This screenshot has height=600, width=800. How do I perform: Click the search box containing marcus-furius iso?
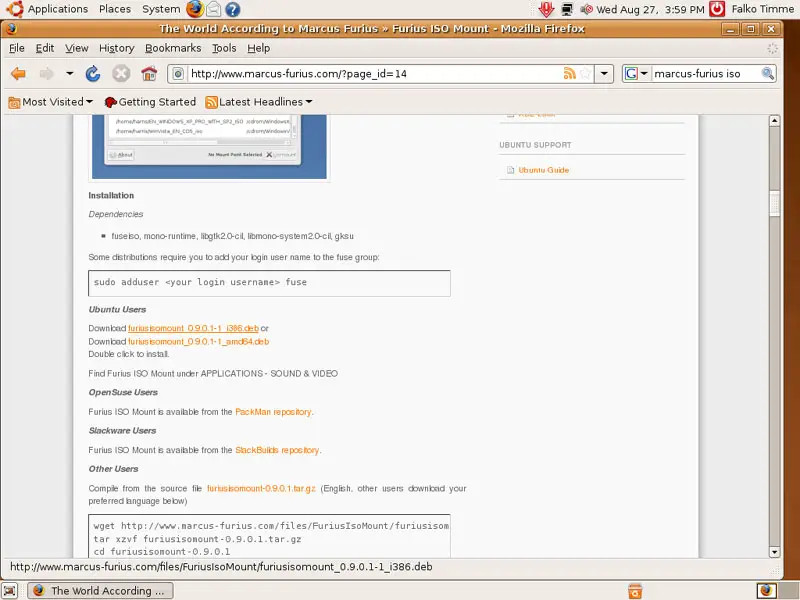(x=706, y=74)
